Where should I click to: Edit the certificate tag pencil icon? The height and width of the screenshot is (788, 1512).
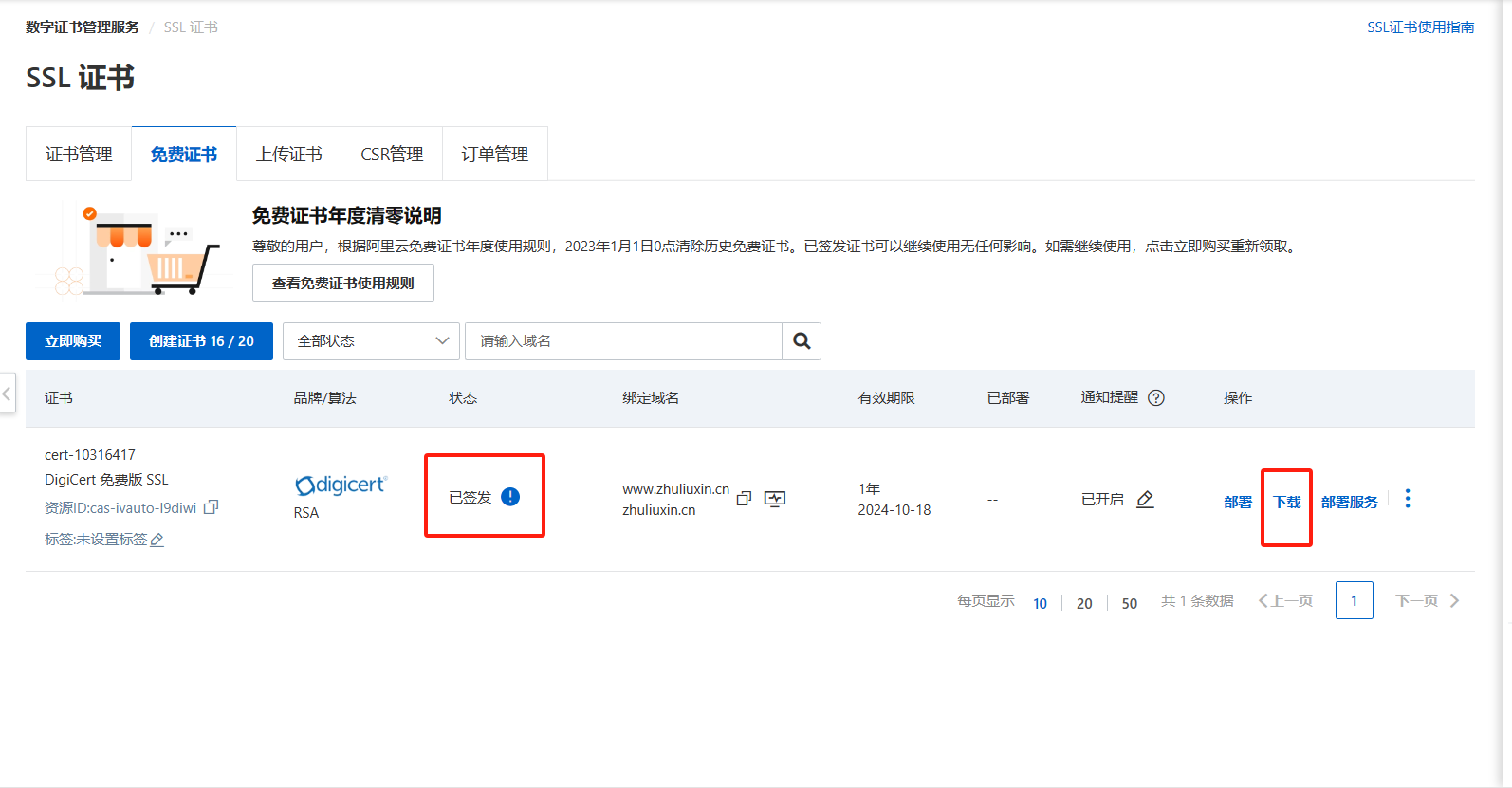pos(157,540)
